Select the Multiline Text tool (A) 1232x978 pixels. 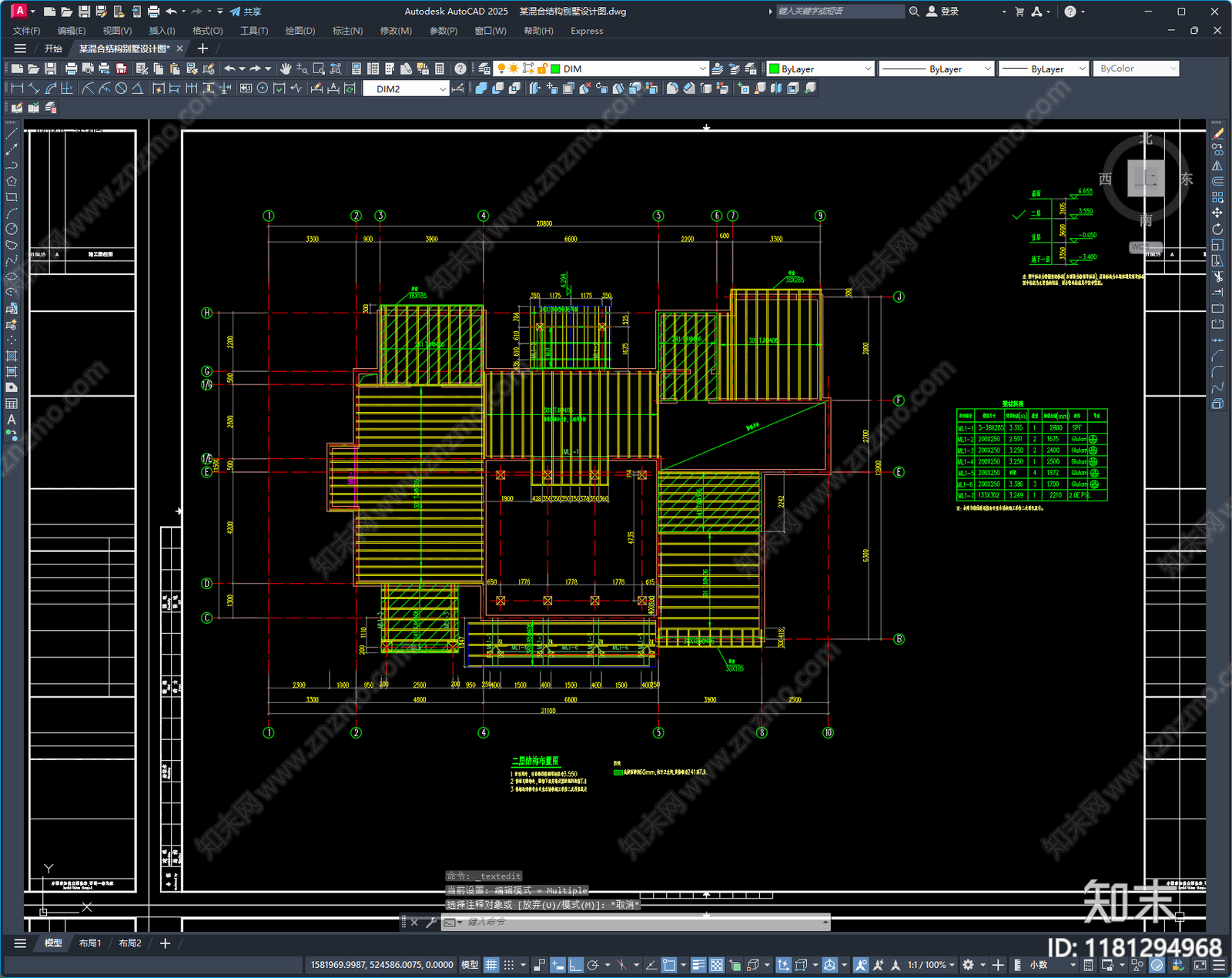tap(12, 420)
